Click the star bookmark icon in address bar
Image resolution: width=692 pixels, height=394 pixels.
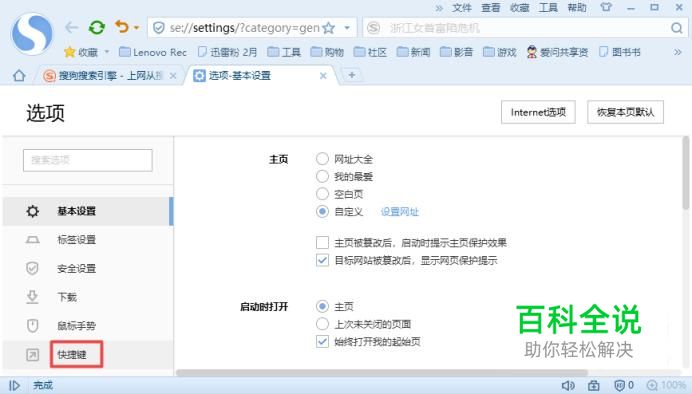click(328, 28)
